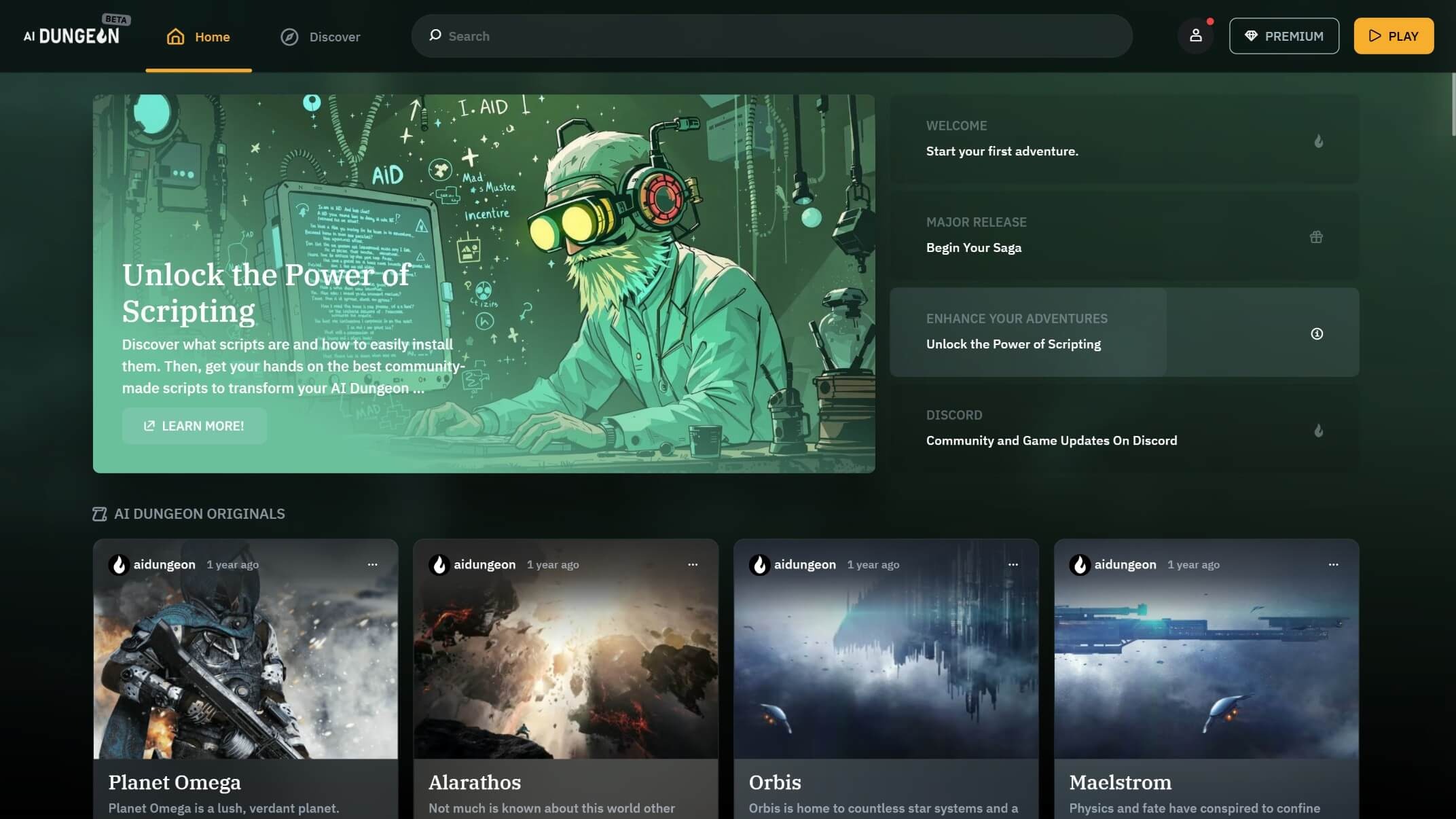Viewport: 1456px width, 819px height.
Task: Click the flame icon in the Welcome panel
Action: 1317,141
